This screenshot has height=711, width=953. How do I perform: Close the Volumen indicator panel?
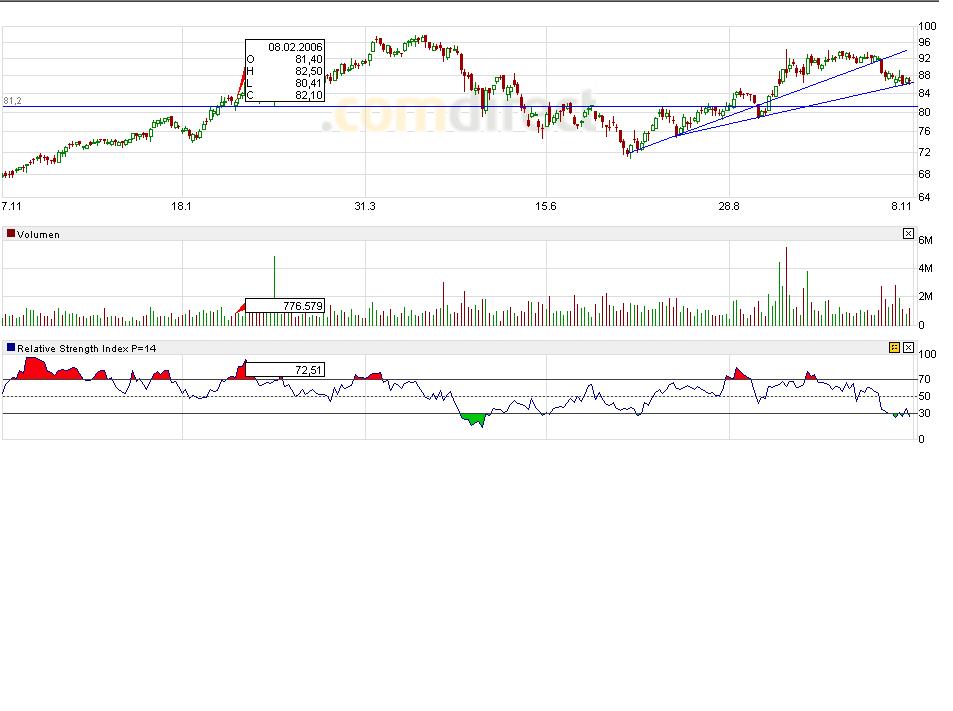pos(908,234)
